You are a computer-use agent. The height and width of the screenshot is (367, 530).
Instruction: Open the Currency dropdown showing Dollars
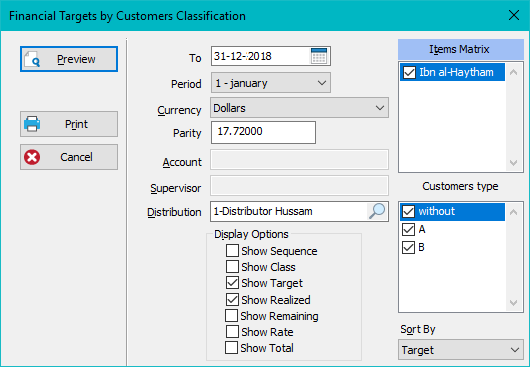pyautogui.click(x=299, y=108)
